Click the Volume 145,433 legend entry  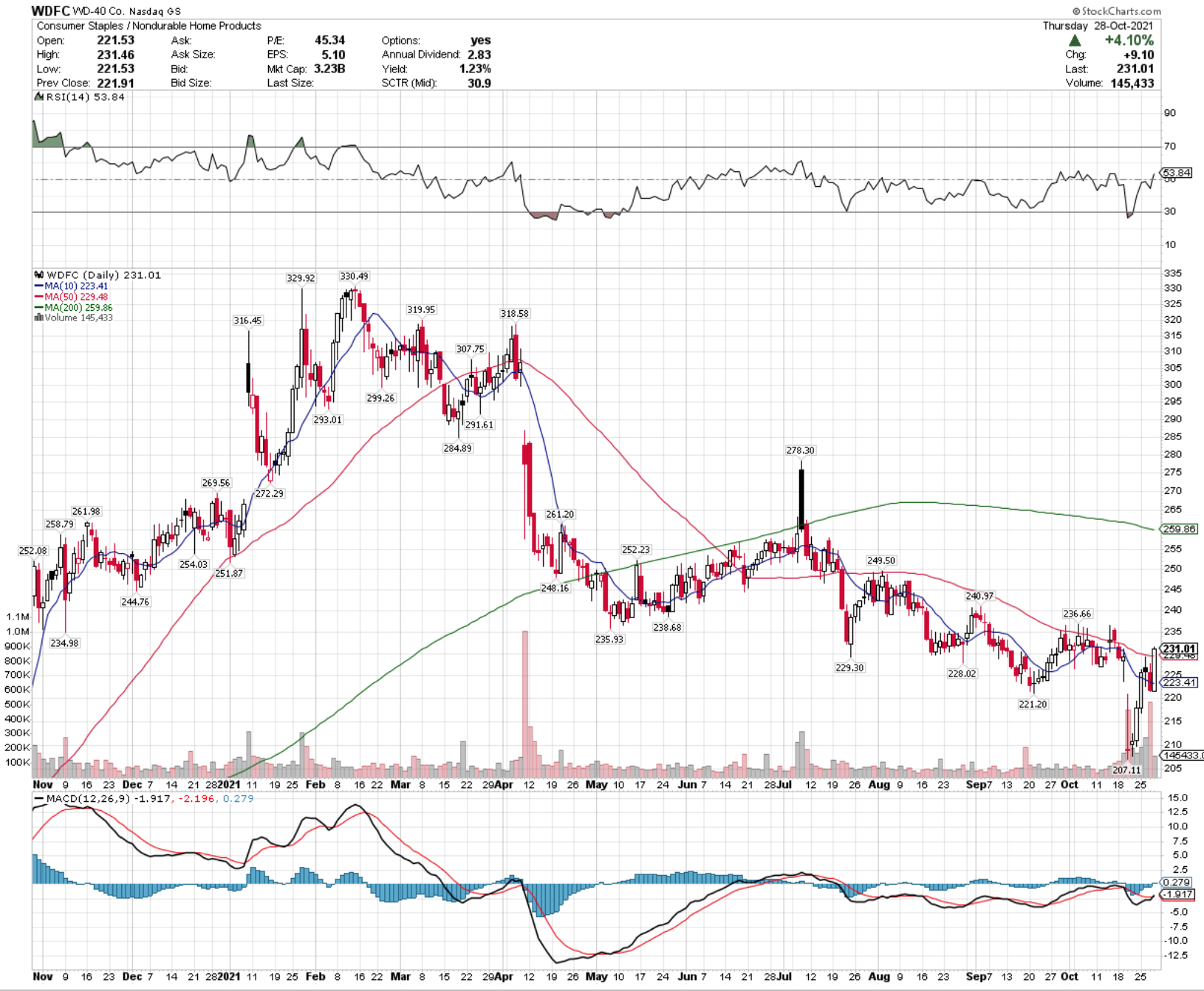(74, 318)
